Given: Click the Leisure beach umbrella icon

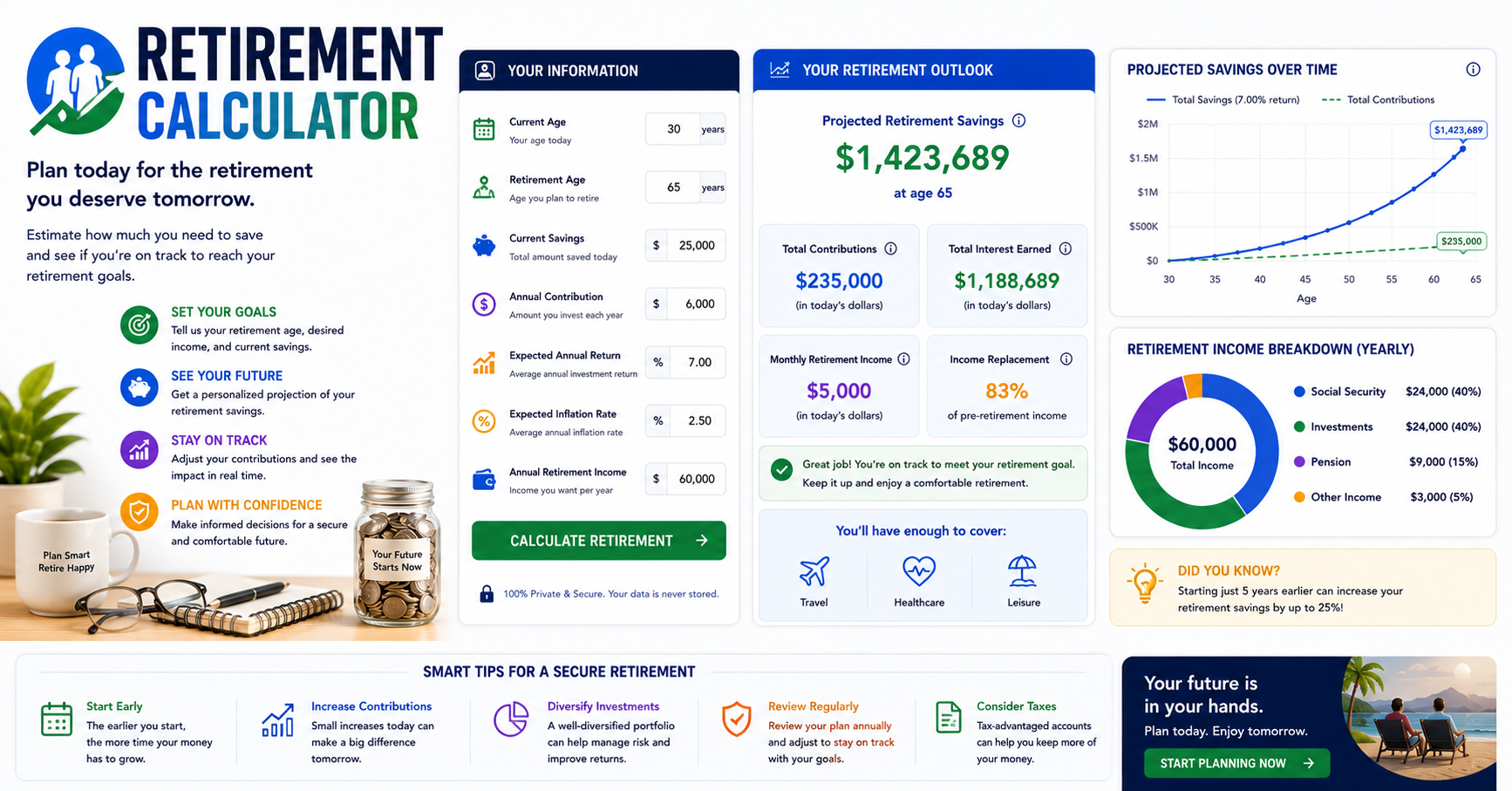Looking at the screenshot, I should coord(1022,572).
